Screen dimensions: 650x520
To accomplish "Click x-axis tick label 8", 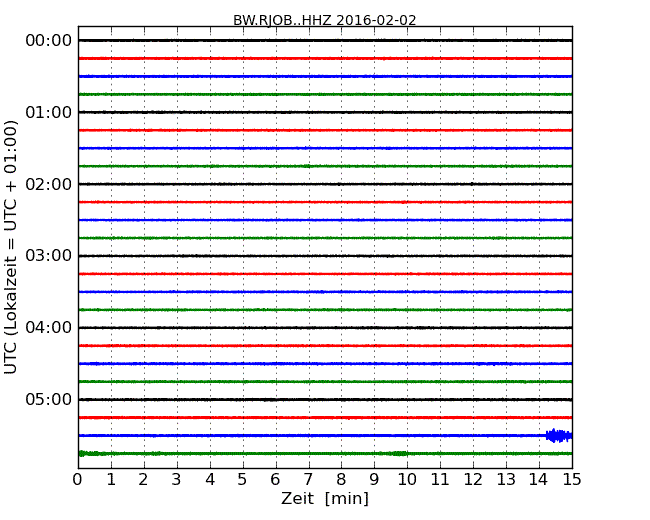I will 341,480.
